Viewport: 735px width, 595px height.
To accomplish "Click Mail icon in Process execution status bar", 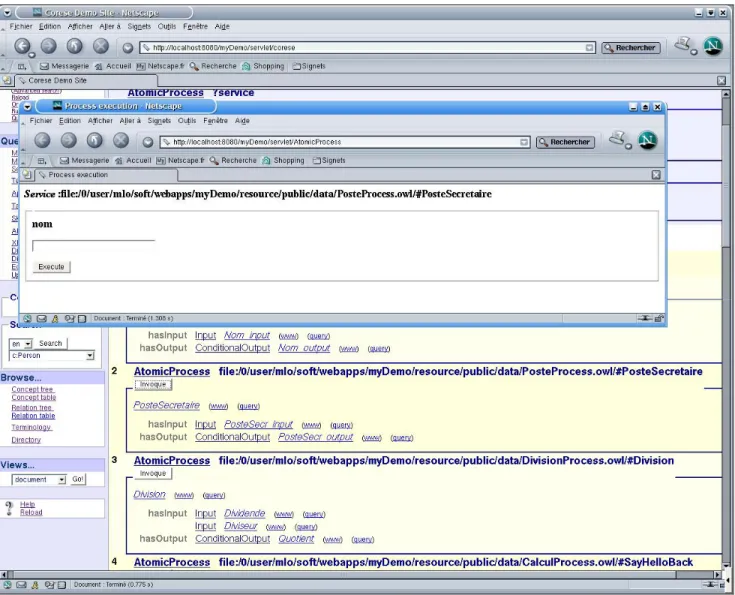I will point(42,319).
